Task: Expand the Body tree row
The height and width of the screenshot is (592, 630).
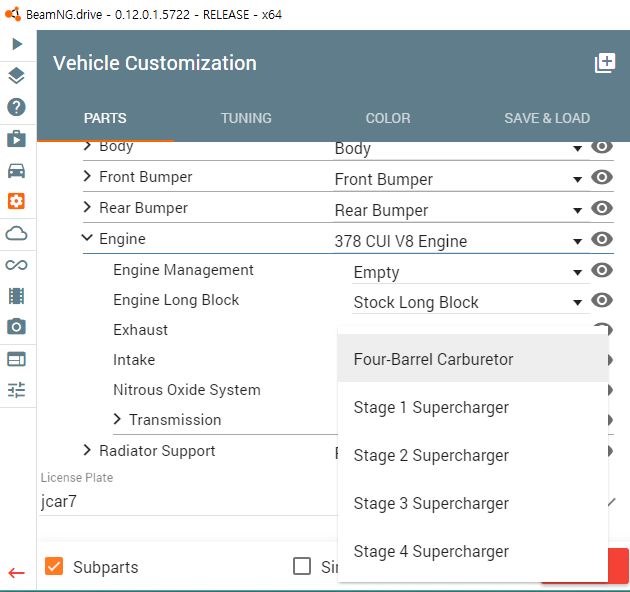Action: 87,146
